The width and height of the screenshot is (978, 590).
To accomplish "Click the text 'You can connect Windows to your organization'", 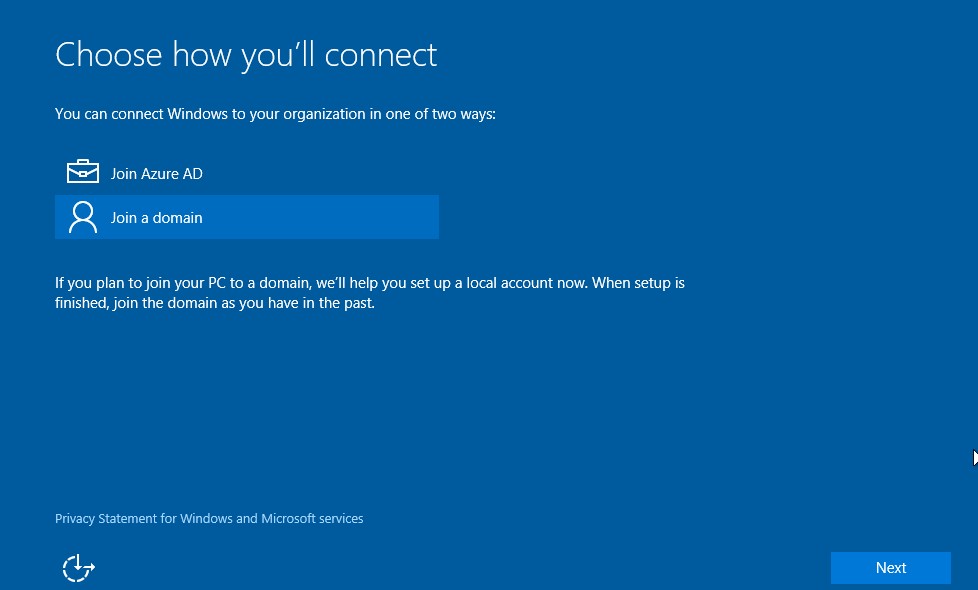I will coord(210,114).
